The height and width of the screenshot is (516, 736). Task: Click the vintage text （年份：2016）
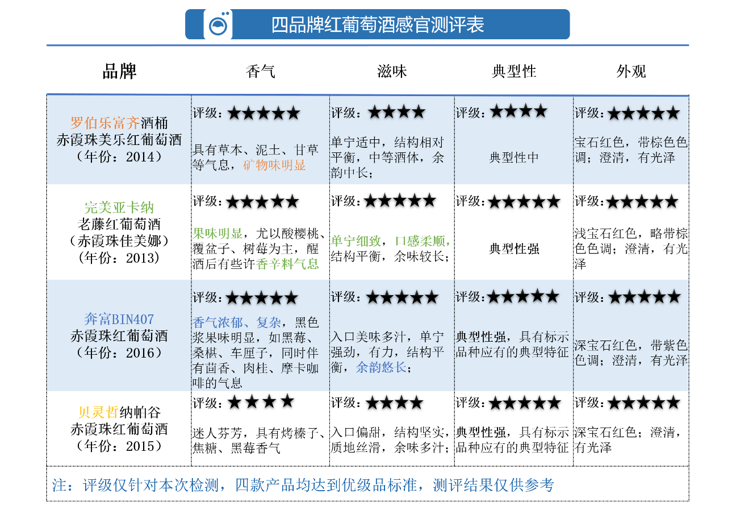click(119, 353)
